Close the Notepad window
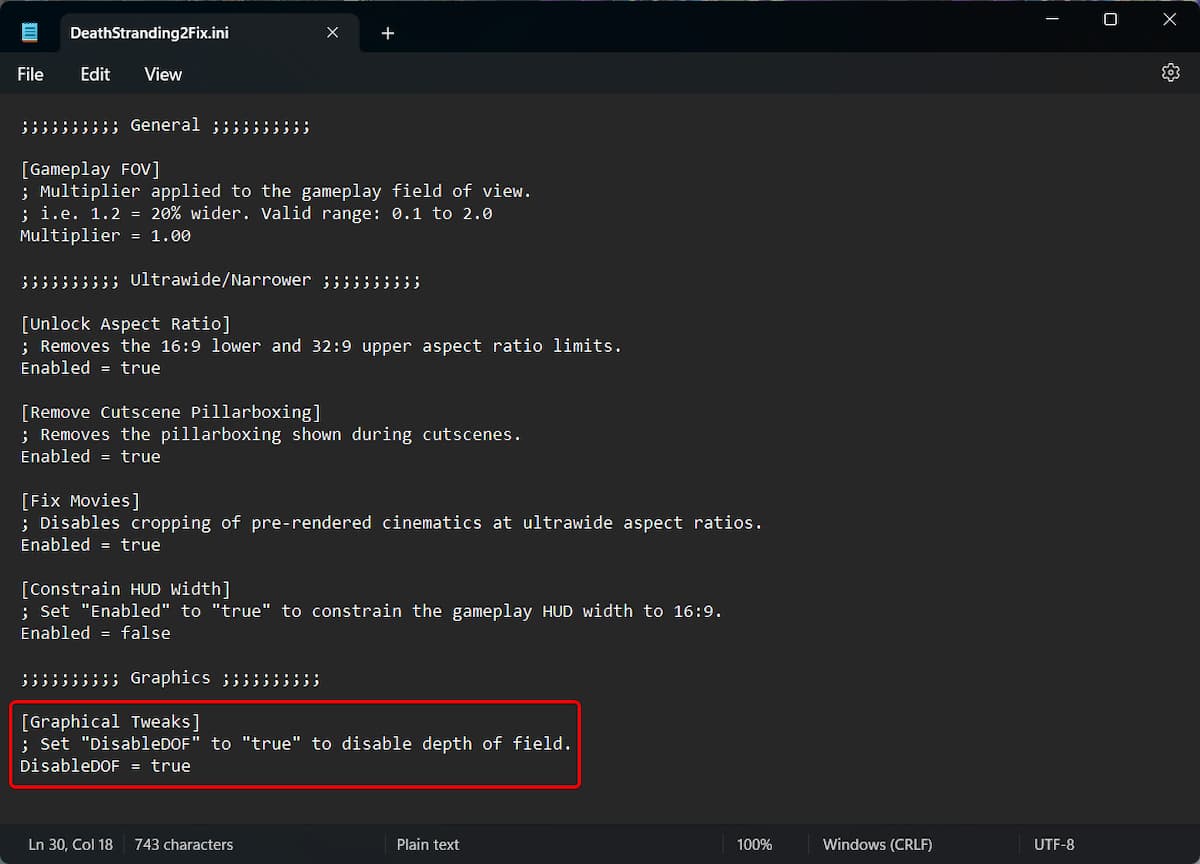Screen dimensions: 1200x864 pyautogui.click(x=1169, y=20)
